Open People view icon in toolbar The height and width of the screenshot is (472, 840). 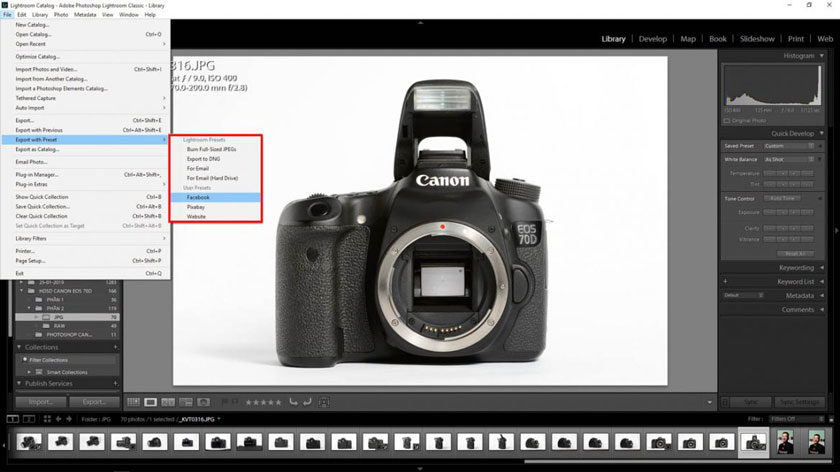(204, 402)
